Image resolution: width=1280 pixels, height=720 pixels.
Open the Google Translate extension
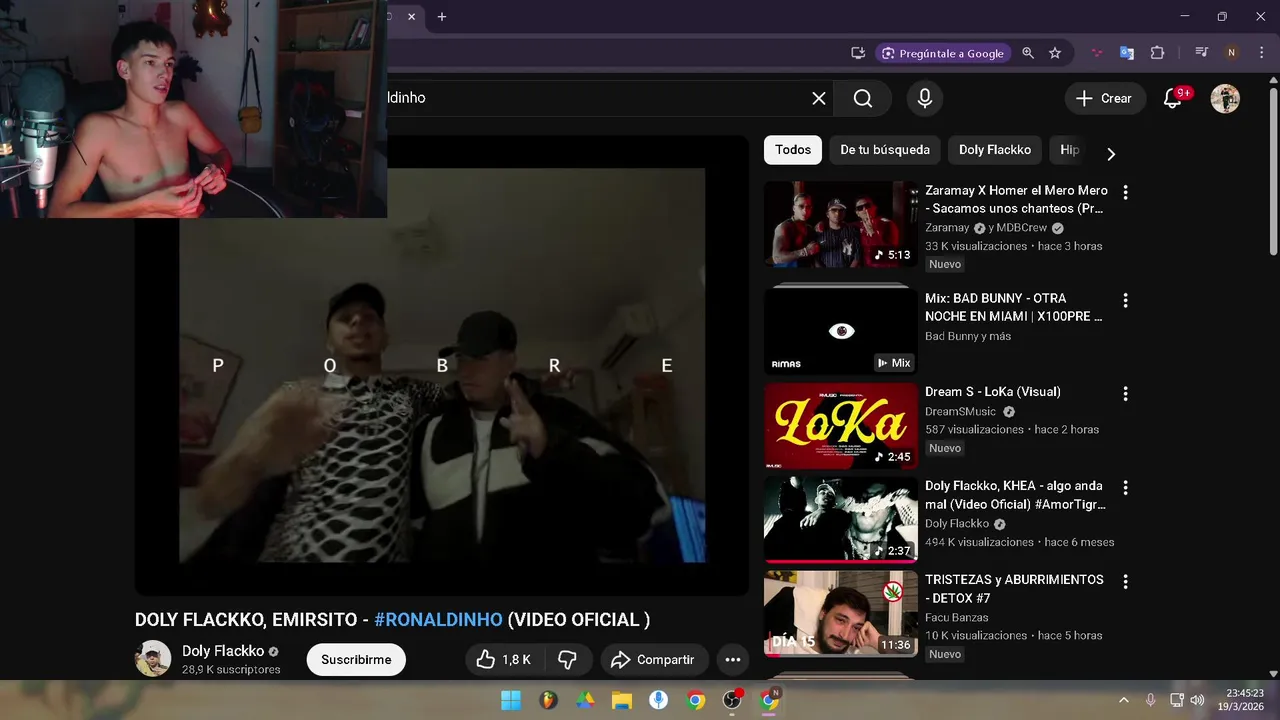pos(1127,53)
